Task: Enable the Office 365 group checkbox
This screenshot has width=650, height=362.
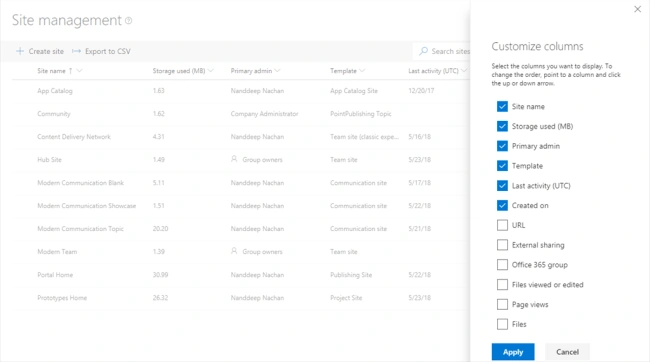Action: [x=502, y=265]
